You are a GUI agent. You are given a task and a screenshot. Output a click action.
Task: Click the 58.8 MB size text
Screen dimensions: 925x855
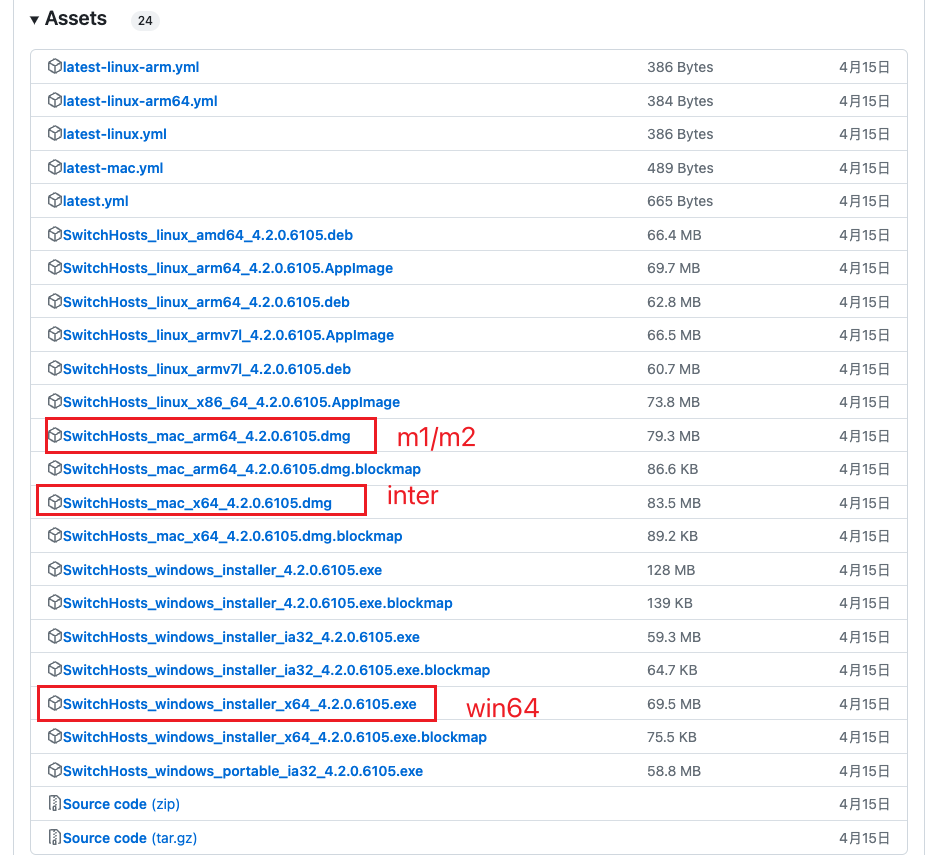point(674,771)
